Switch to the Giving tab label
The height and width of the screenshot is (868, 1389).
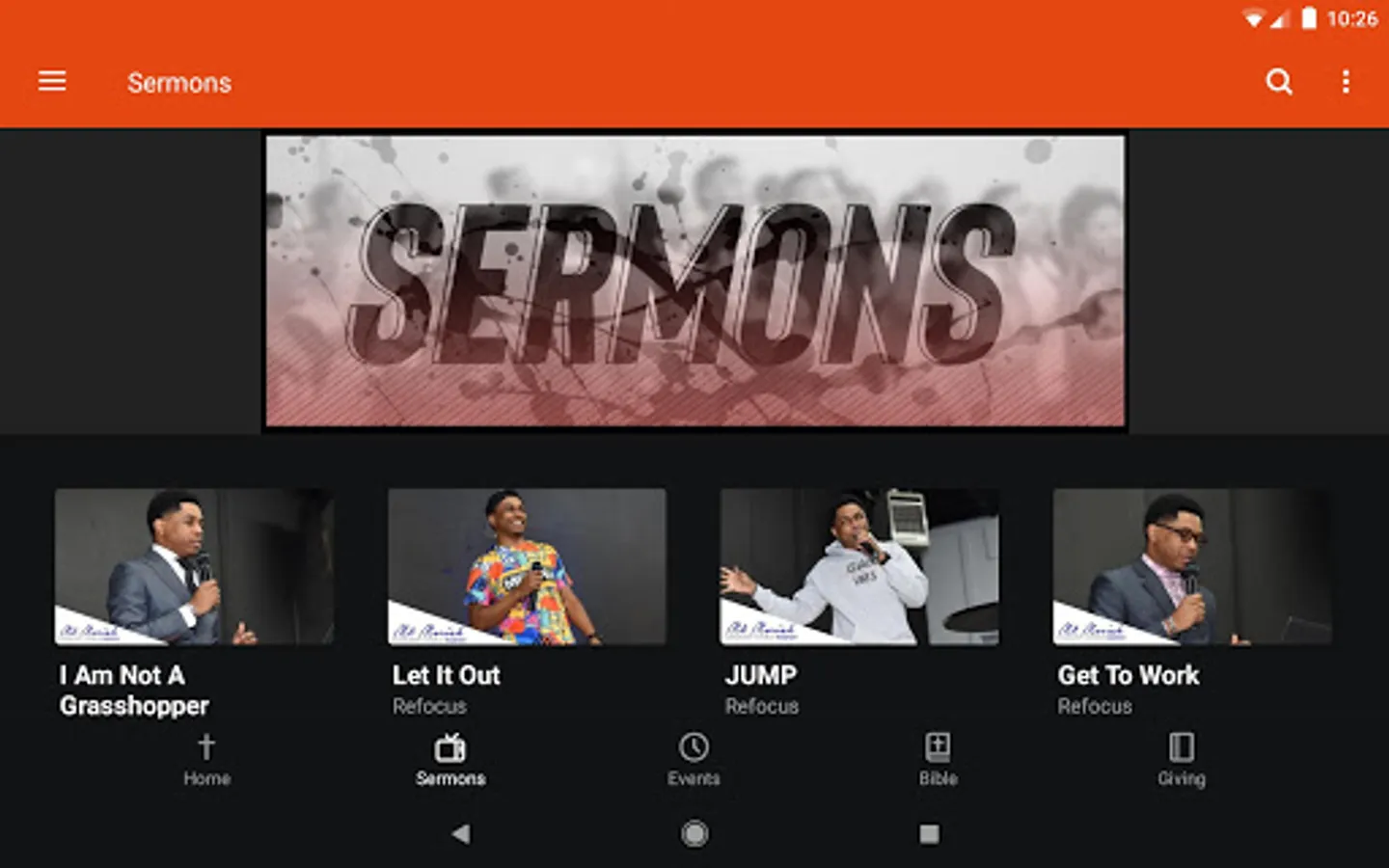coord(1182,779)
